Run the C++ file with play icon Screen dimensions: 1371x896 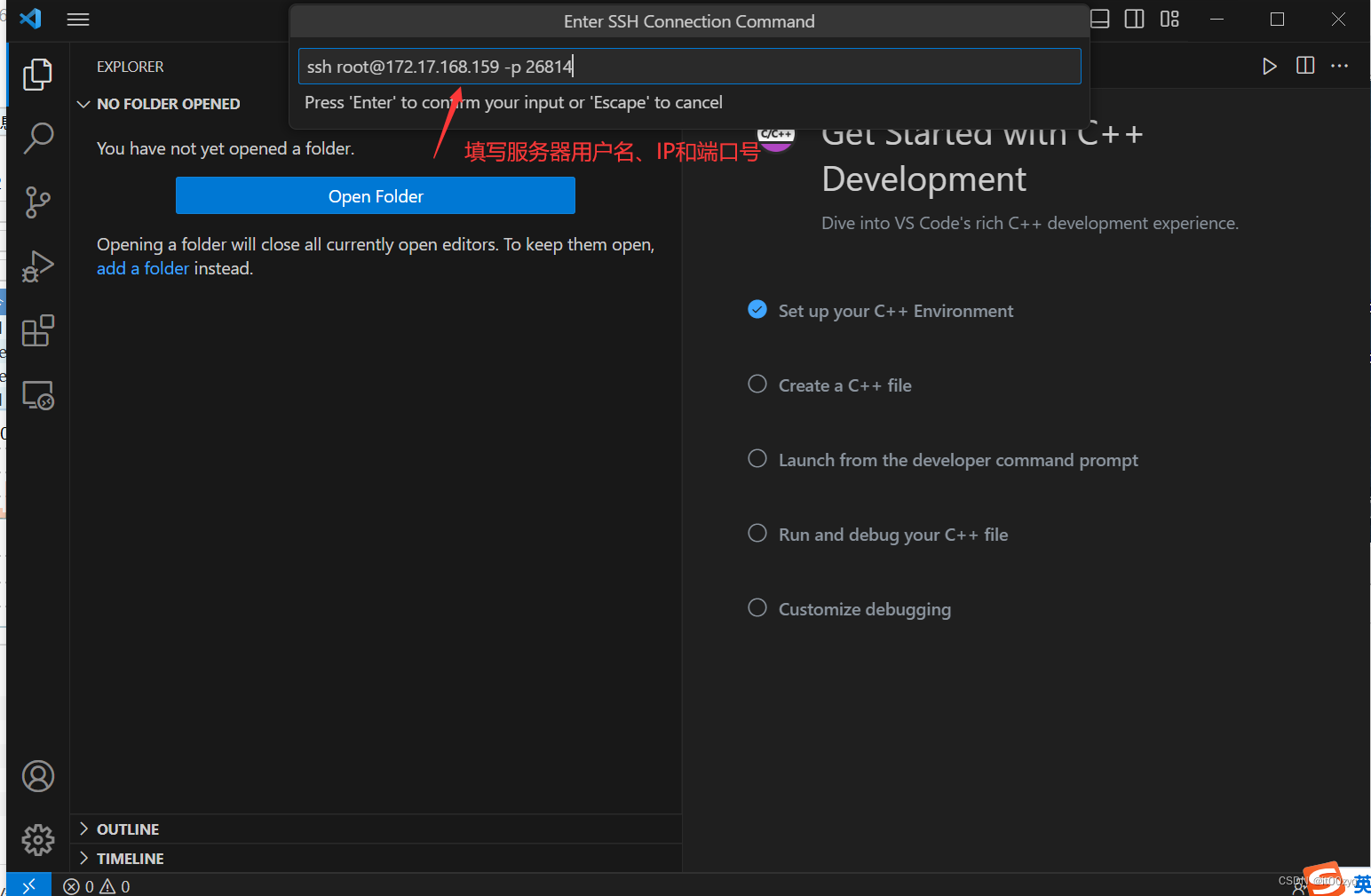(1270, 66)
